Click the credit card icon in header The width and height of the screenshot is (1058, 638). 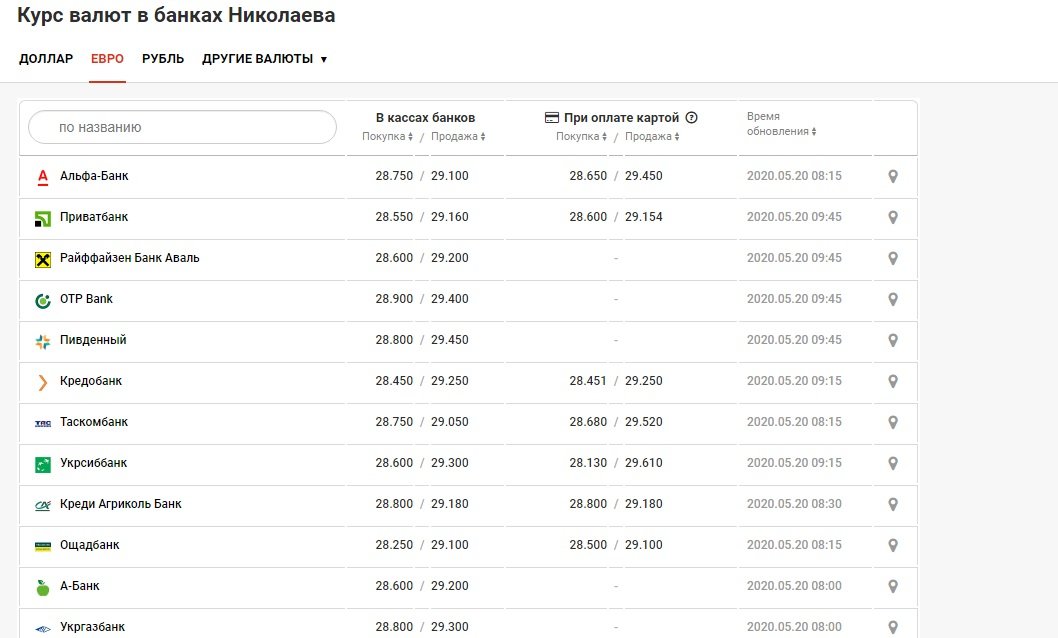click(x=551, y=118)
